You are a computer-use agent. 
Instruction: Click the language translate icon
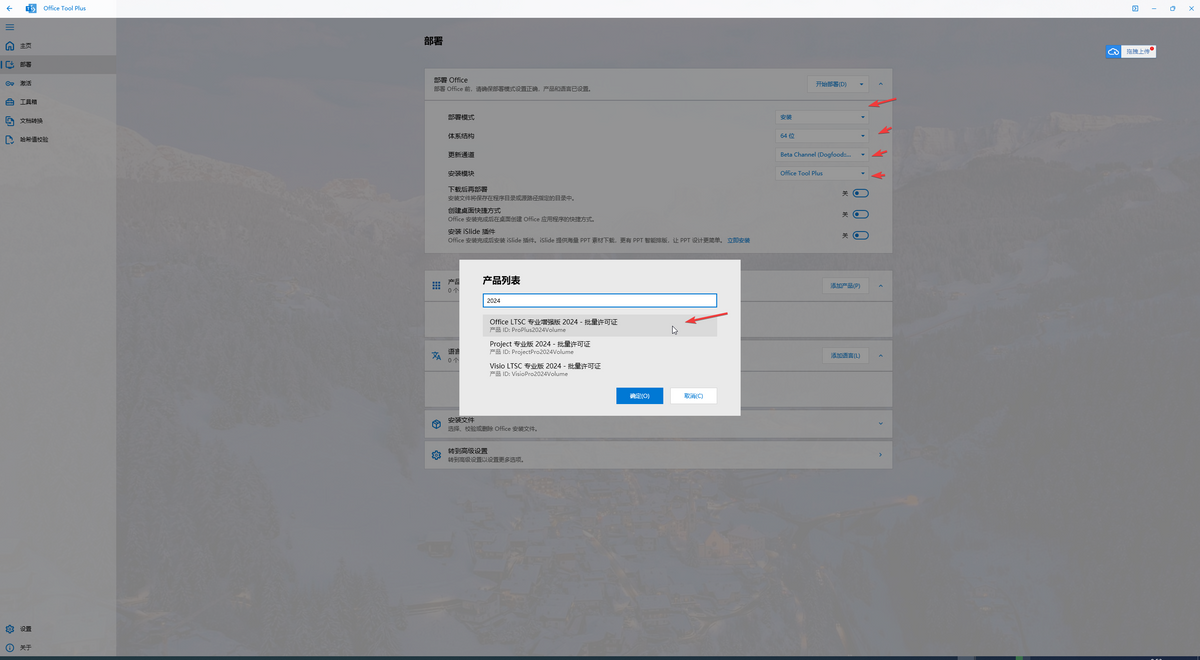[436, 355]
